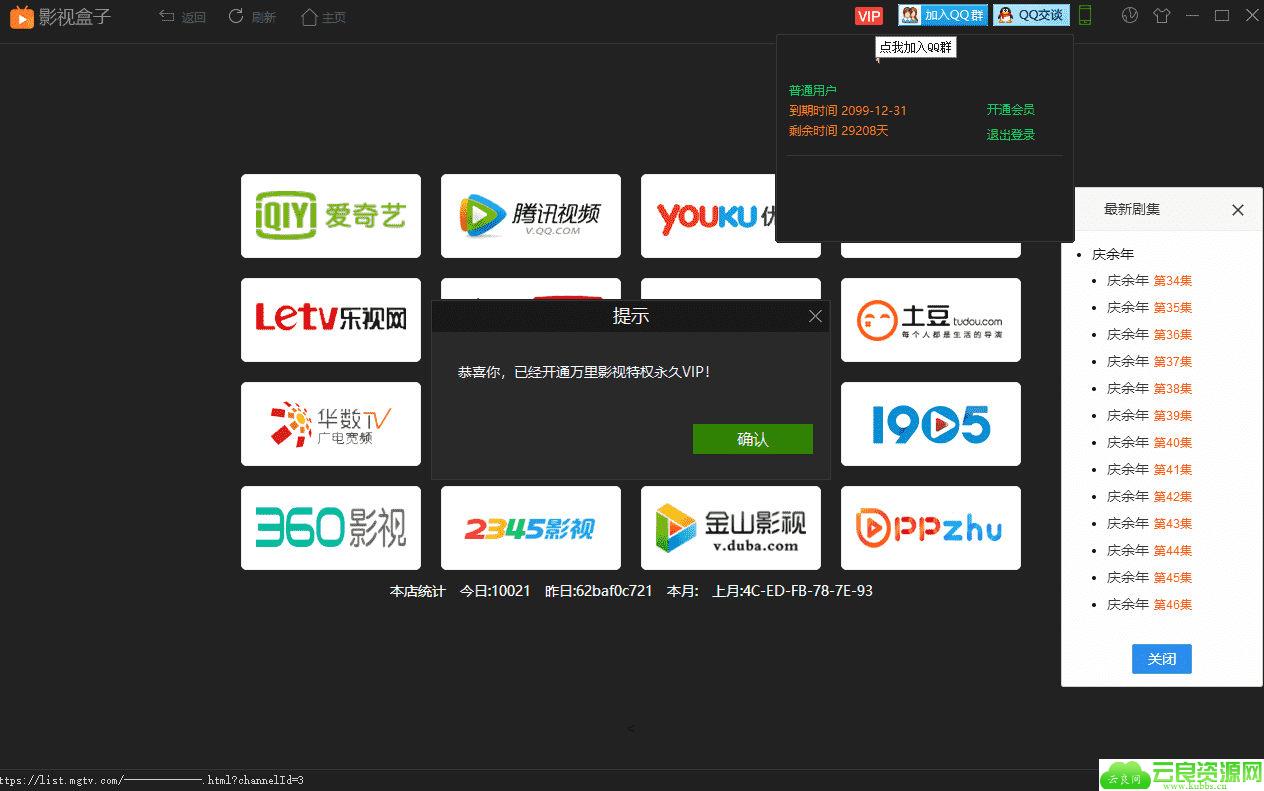The width and height of the screenshot is (1264, 791).
Task: Open 庆余年 第39集 episode link
Action: [x=1149, y=416]
